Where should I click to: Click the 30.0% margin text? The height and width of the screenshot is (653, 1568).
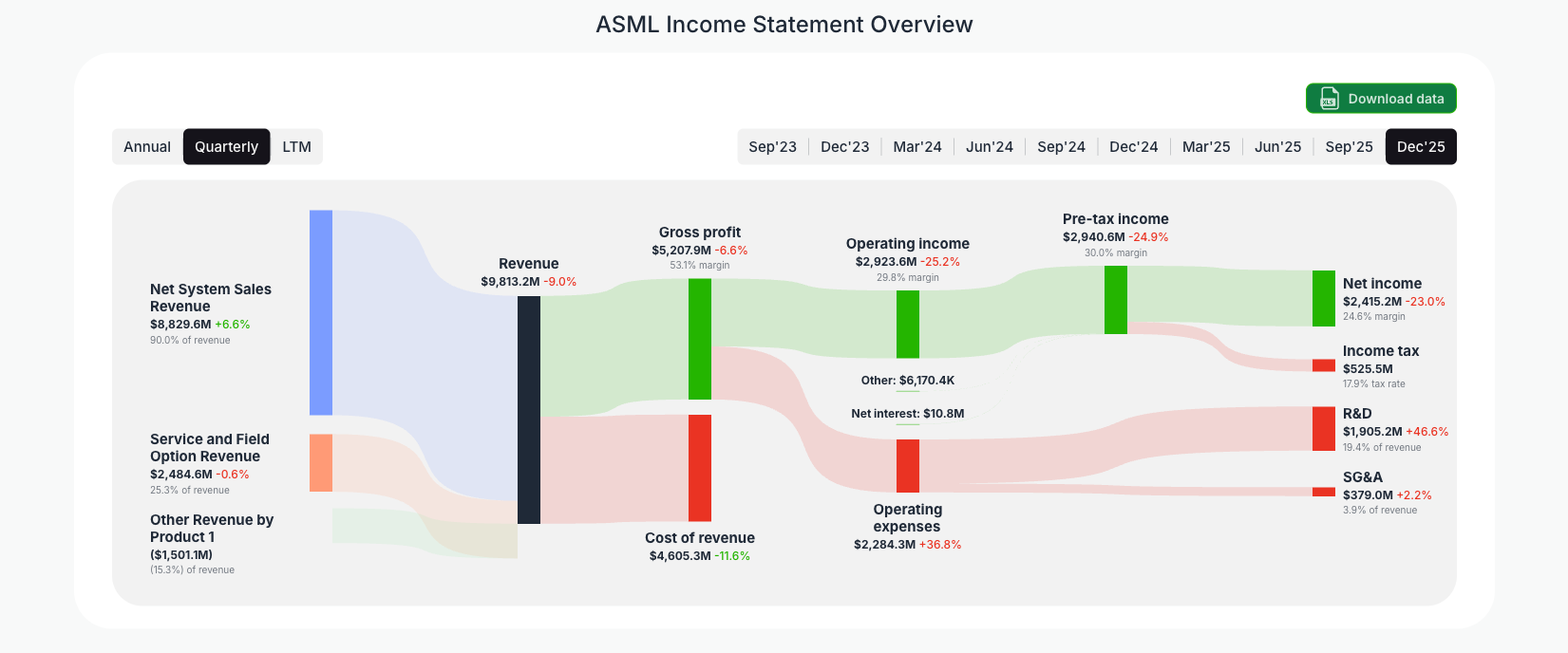(x=1116, y=252)
